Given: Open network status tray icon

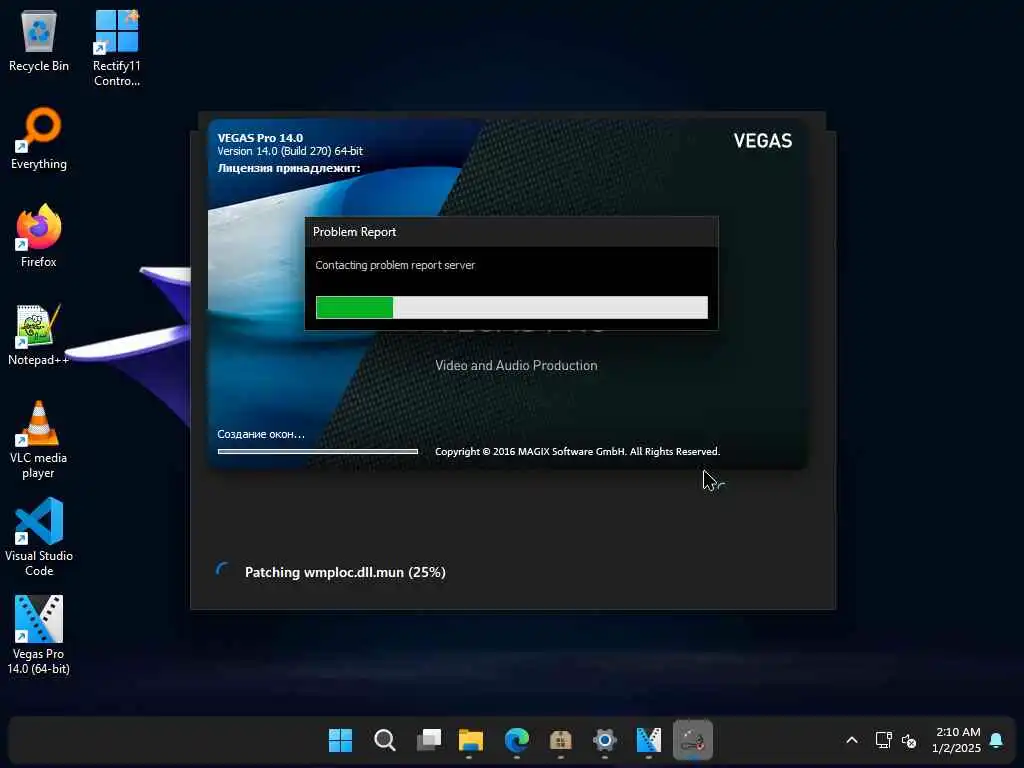Looking at the screenshot, I should (884, 740).
